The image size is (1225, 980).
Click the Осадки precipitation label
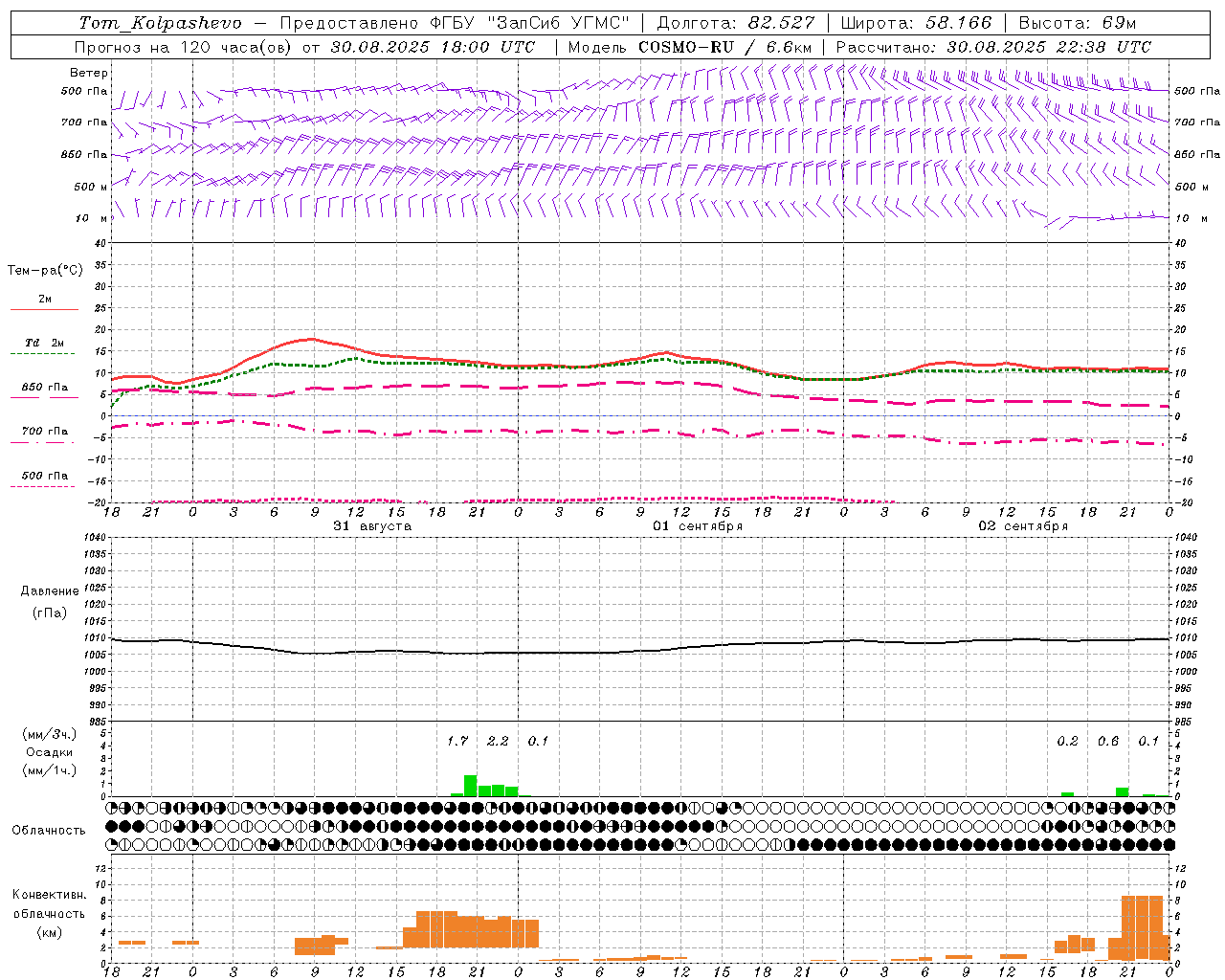click(x=50, y=752)
